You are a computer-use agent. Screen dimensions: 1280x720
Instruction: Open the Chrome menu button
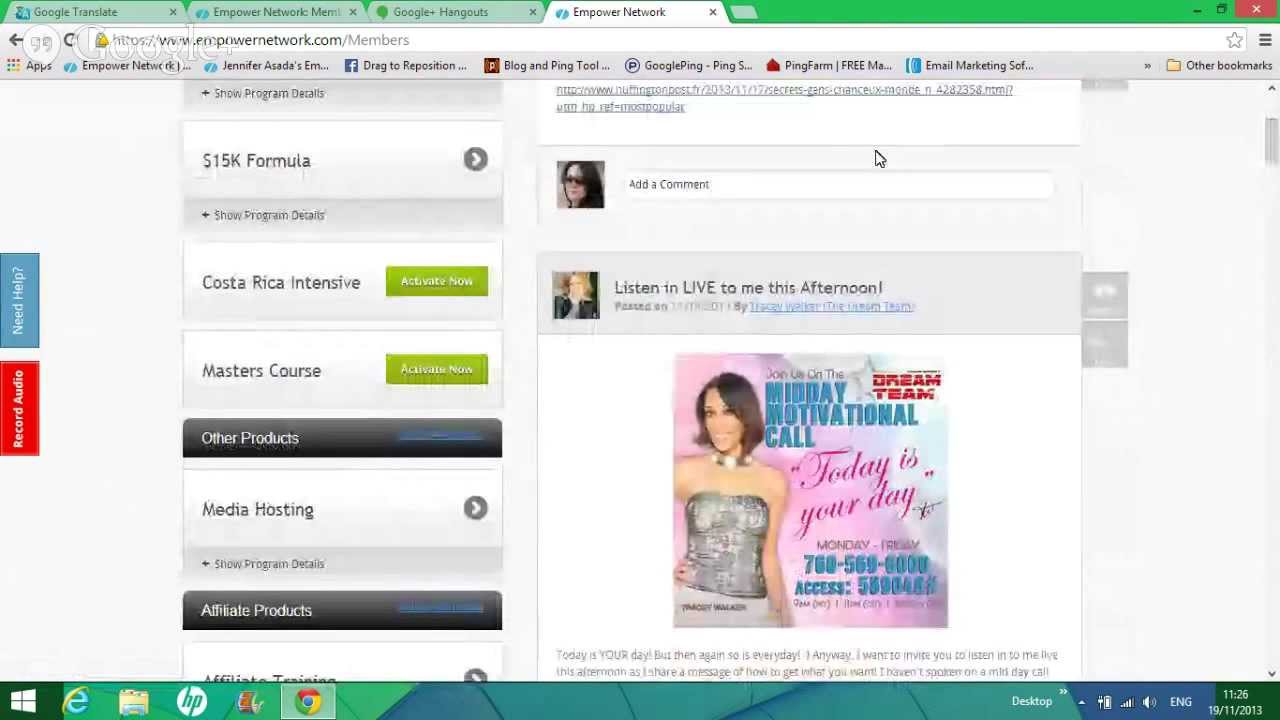(1265, 40)
